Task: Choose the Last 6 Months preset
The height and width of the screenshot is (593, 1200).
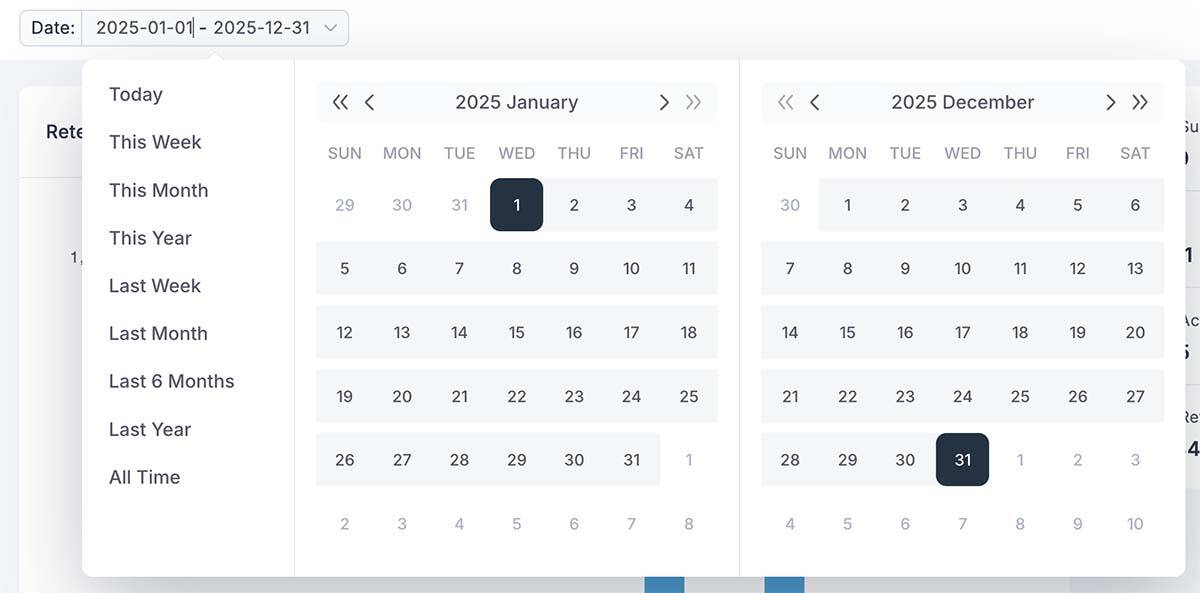Action: click(171, 381)
